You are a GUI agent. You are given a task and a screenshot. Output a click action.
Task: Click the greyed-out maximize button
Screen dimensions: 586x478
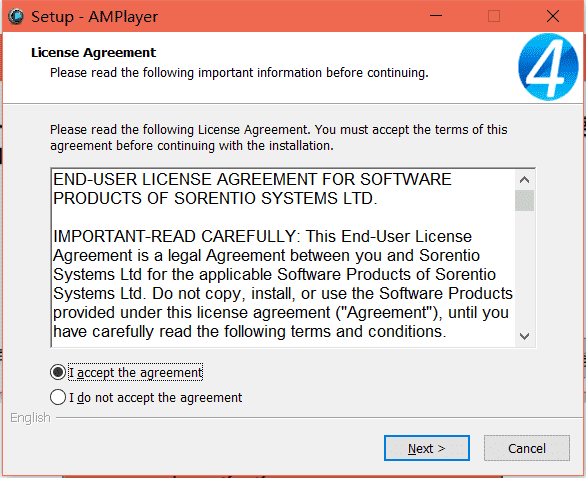click(494, 16)
